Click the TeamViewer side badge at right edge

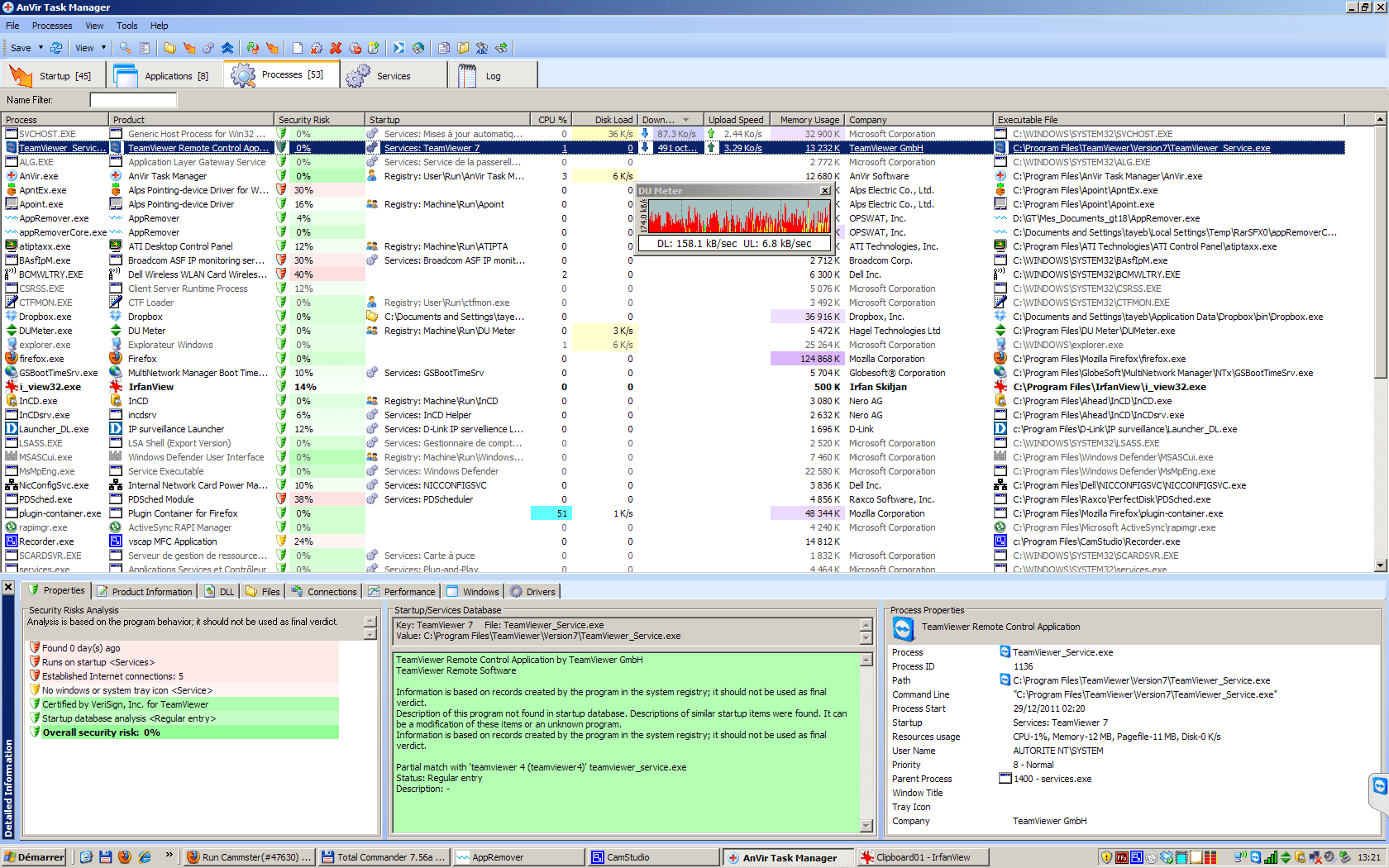tap(1380, 786)
